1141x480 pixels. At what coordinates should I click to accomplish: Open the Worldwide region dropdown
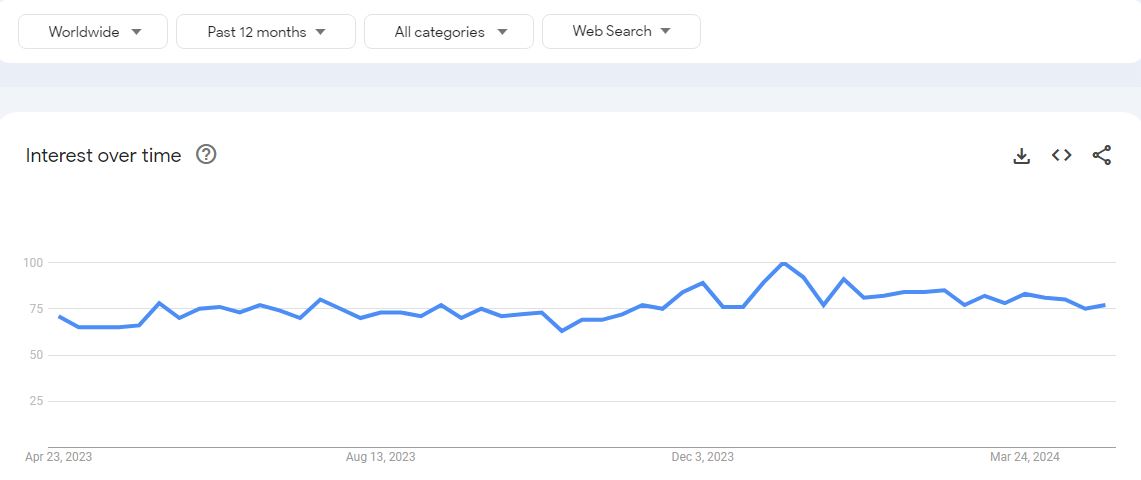(x=93, y=31)
